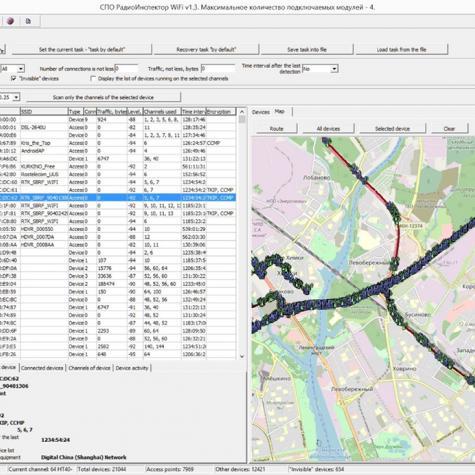Select the row with SSID "Kris_the_Top"
475x475 pixels.
tap(118, 143)
